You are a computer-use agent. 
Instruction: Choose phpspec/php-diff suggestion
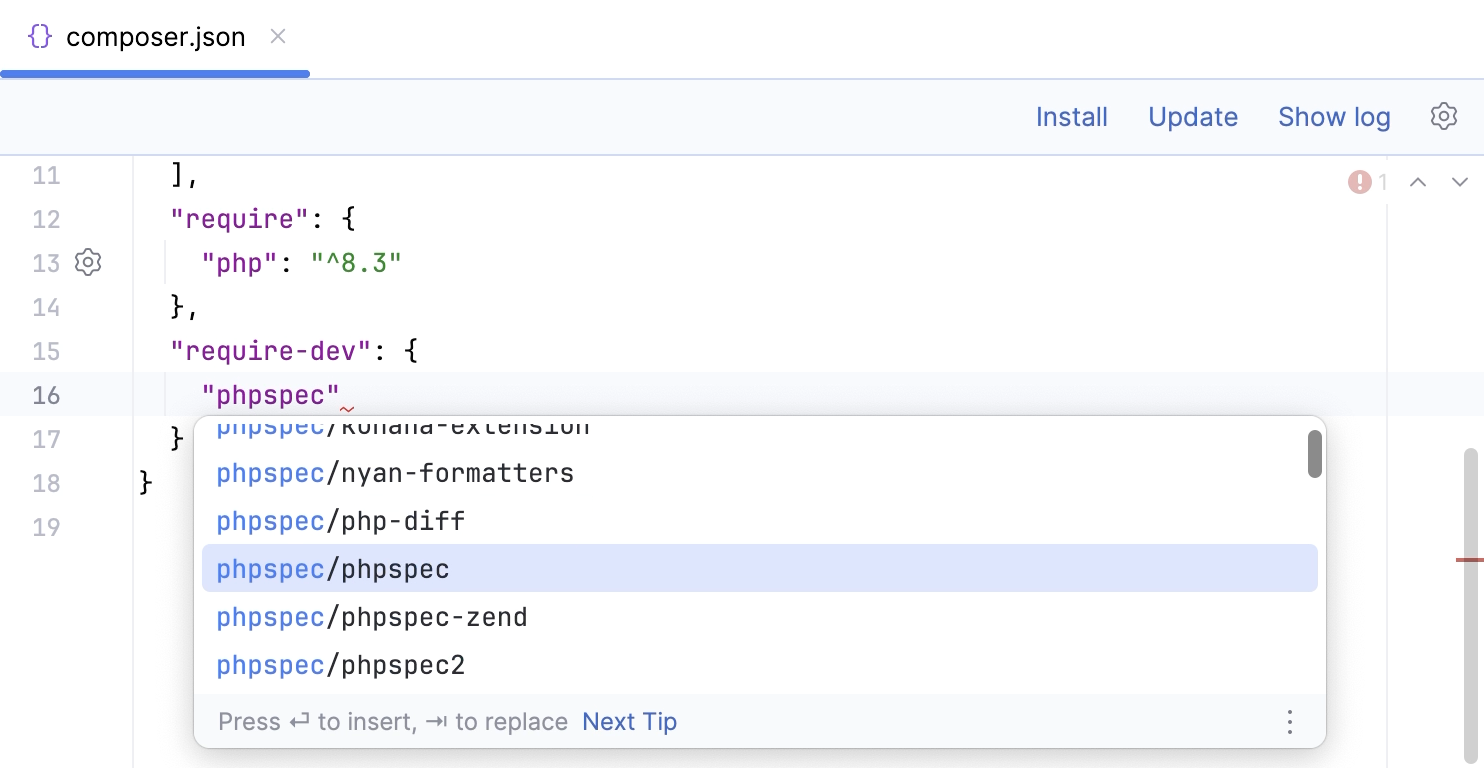click(x=341, y=520)
